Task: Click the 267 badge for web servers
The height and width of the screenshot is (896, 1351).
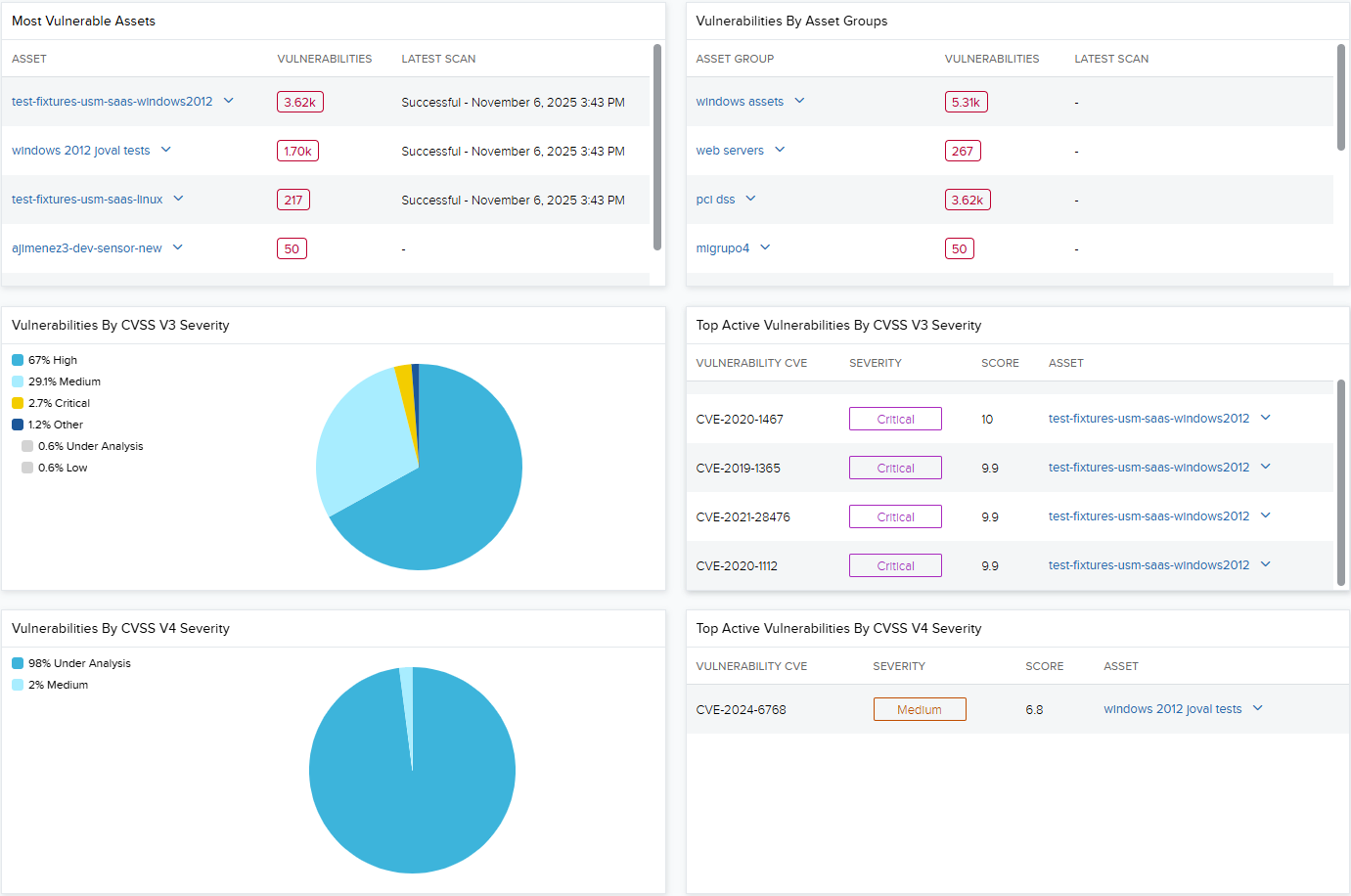Action: coord(963,151)
